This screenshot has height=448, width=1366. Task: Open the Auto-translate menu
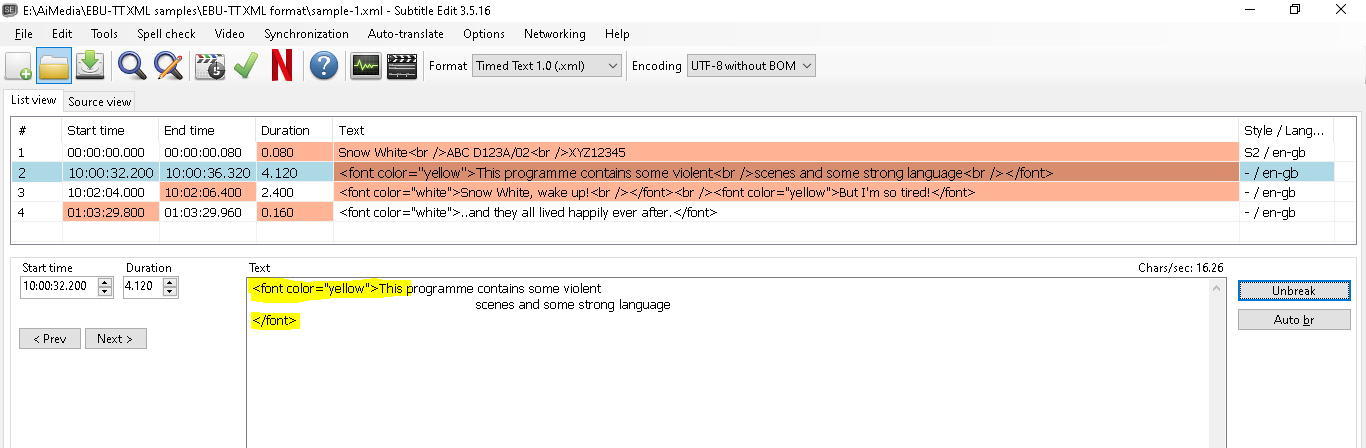tap(406, 33)
